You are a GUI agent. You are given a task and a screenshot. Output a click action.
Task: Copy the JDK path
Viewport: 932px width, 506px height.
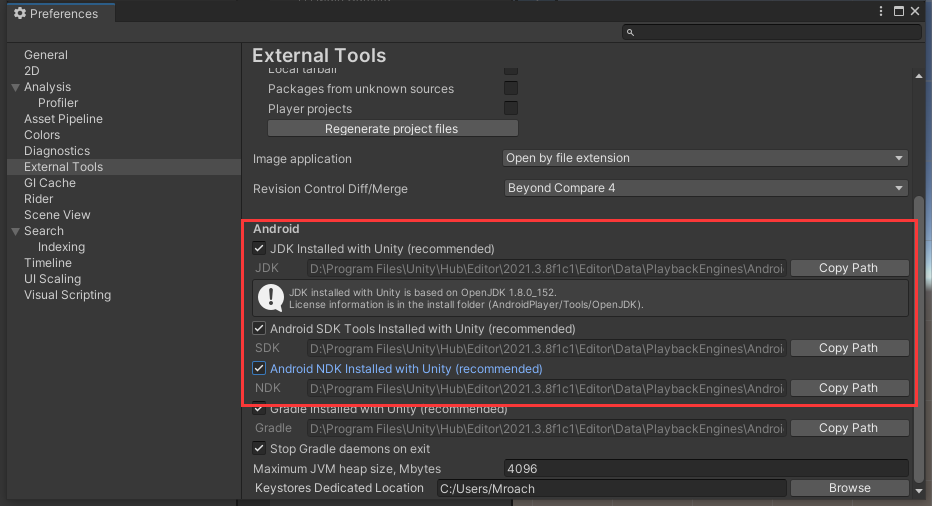(x=849, y=268)
